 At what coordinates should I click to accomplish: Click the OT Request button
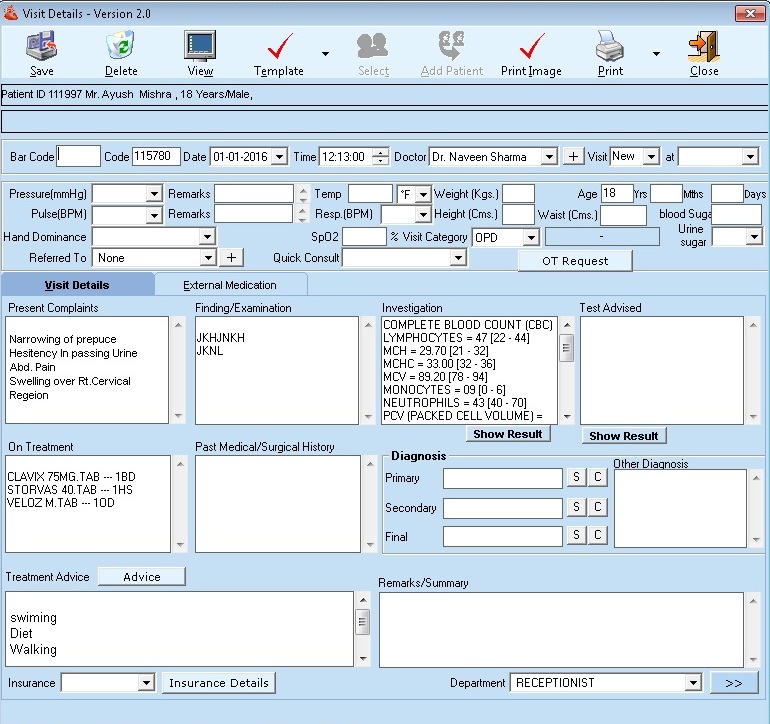575,261
